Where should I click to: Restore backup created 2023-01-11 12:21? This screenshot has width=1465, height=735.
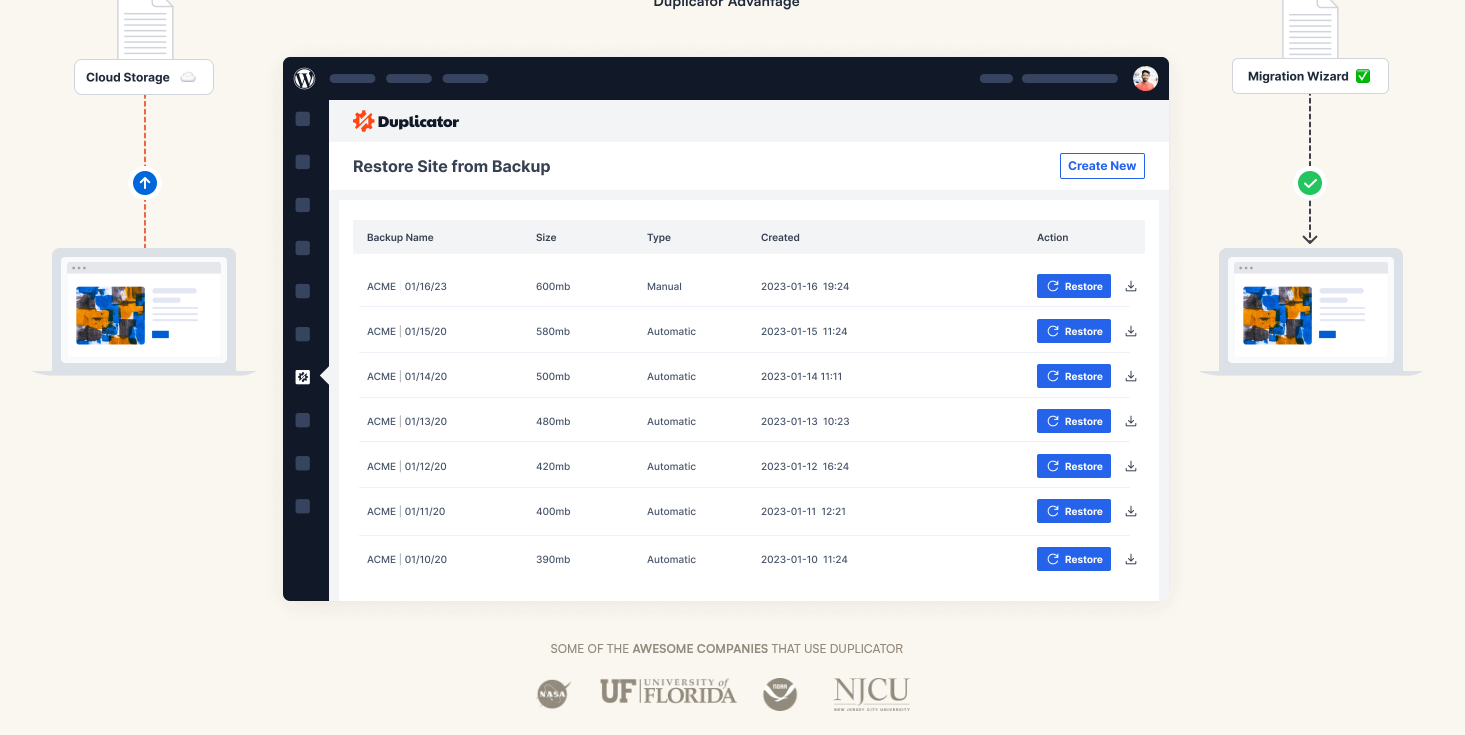point(1073,511)
